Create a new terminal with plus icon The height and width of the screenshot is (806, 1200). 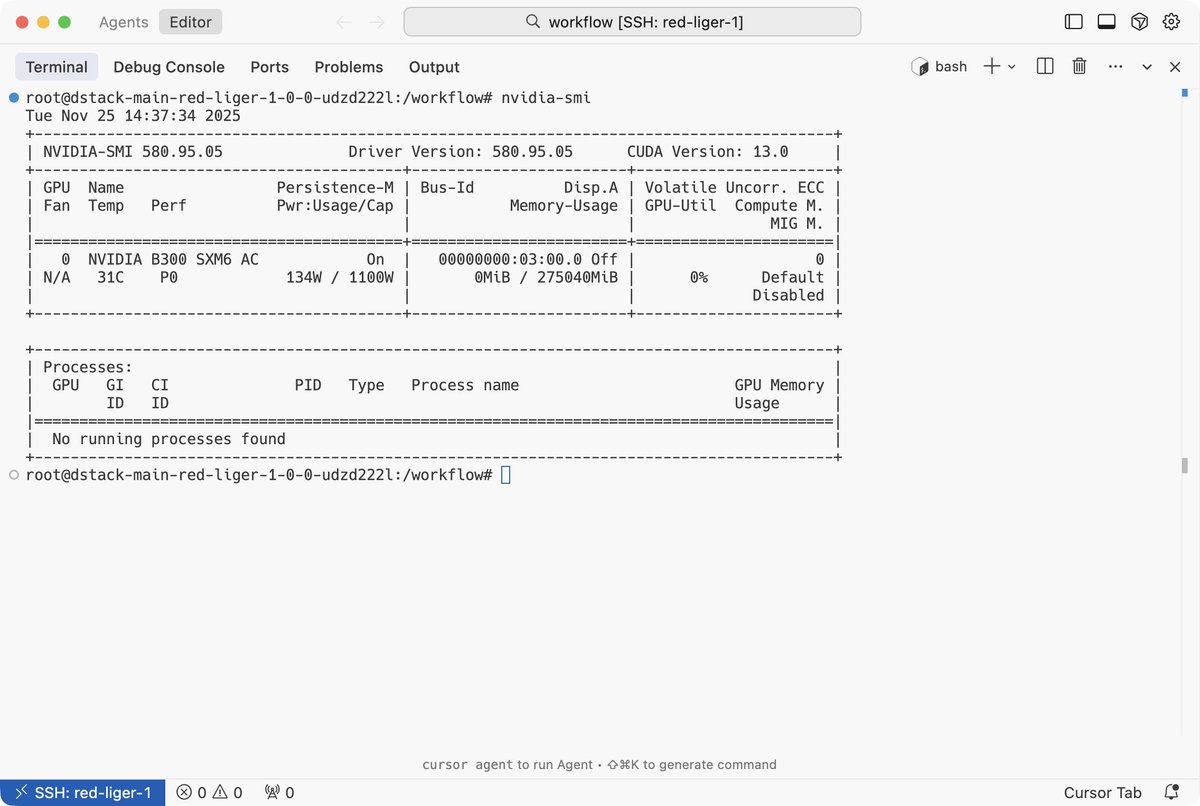[992, 66]
